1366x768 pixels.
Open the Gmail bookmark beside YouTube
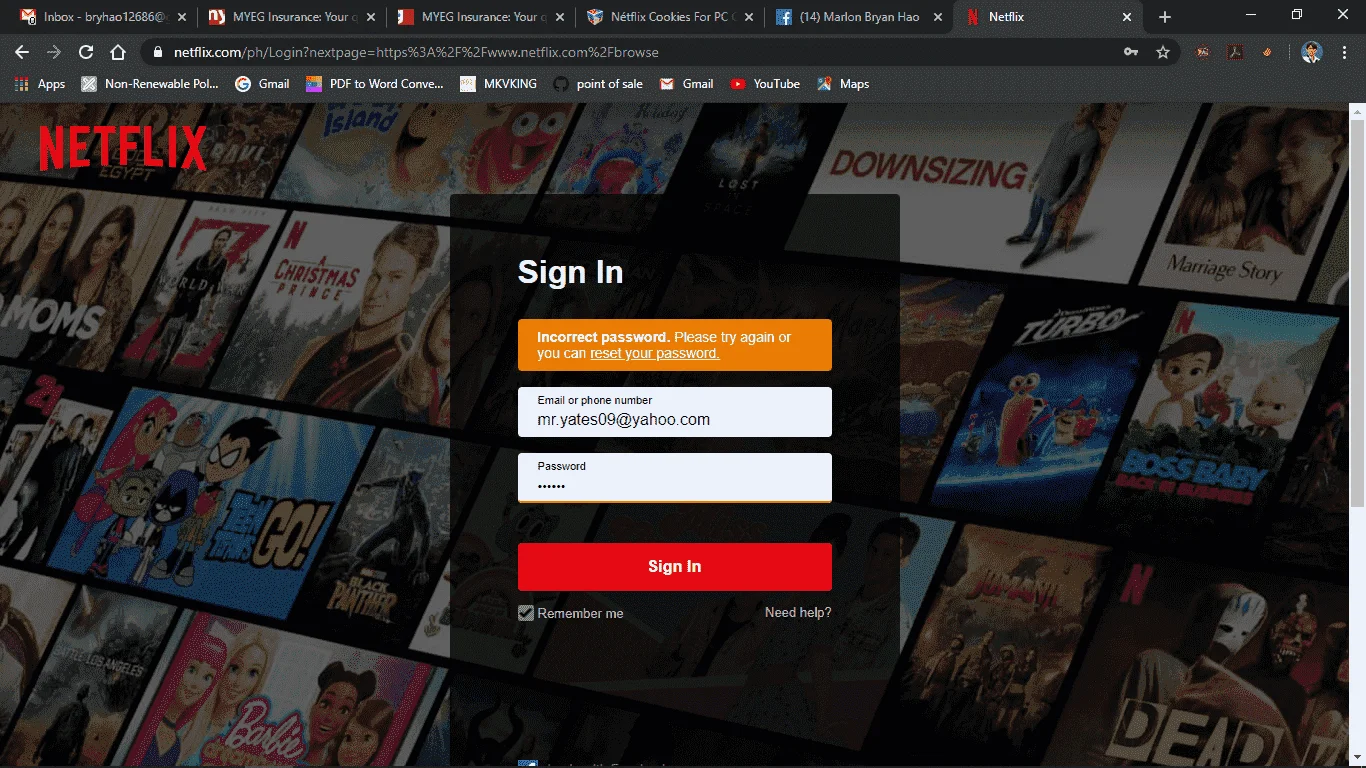coord(686,84)
